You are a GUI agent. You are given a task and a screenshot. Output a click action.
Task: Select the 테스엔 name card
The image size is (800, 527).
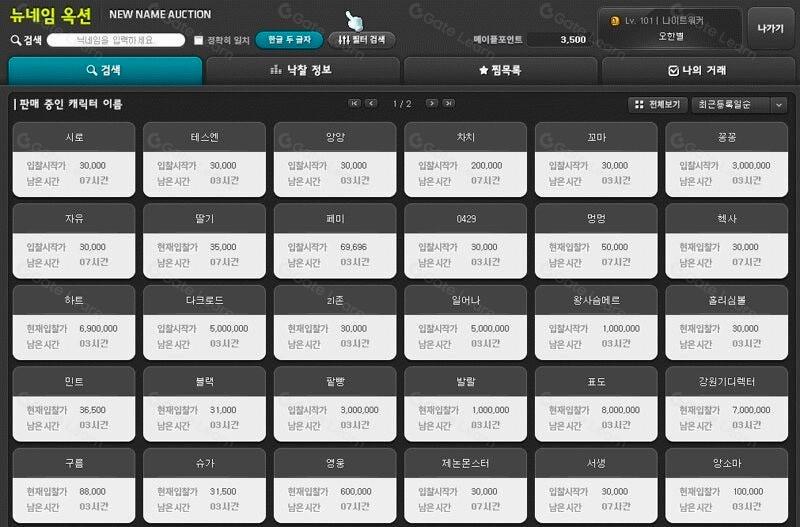click(205, 159)
